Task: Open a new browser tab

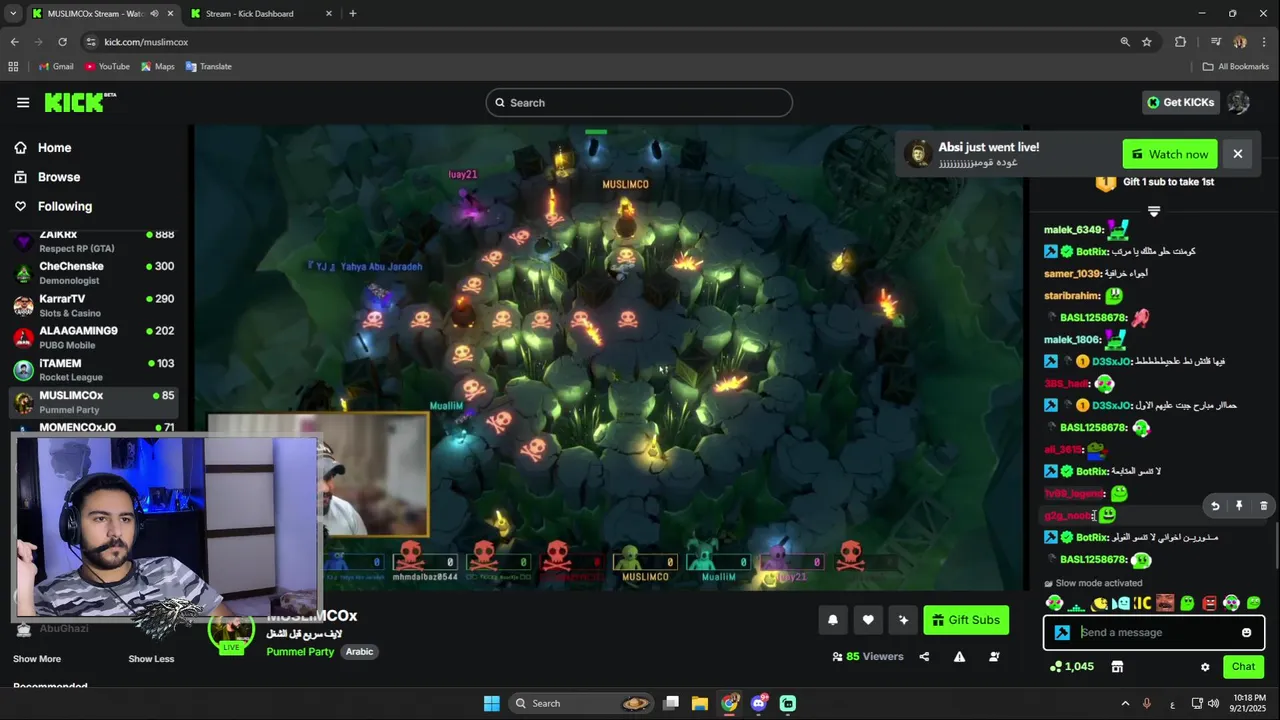Action: (x=352, y=14)
